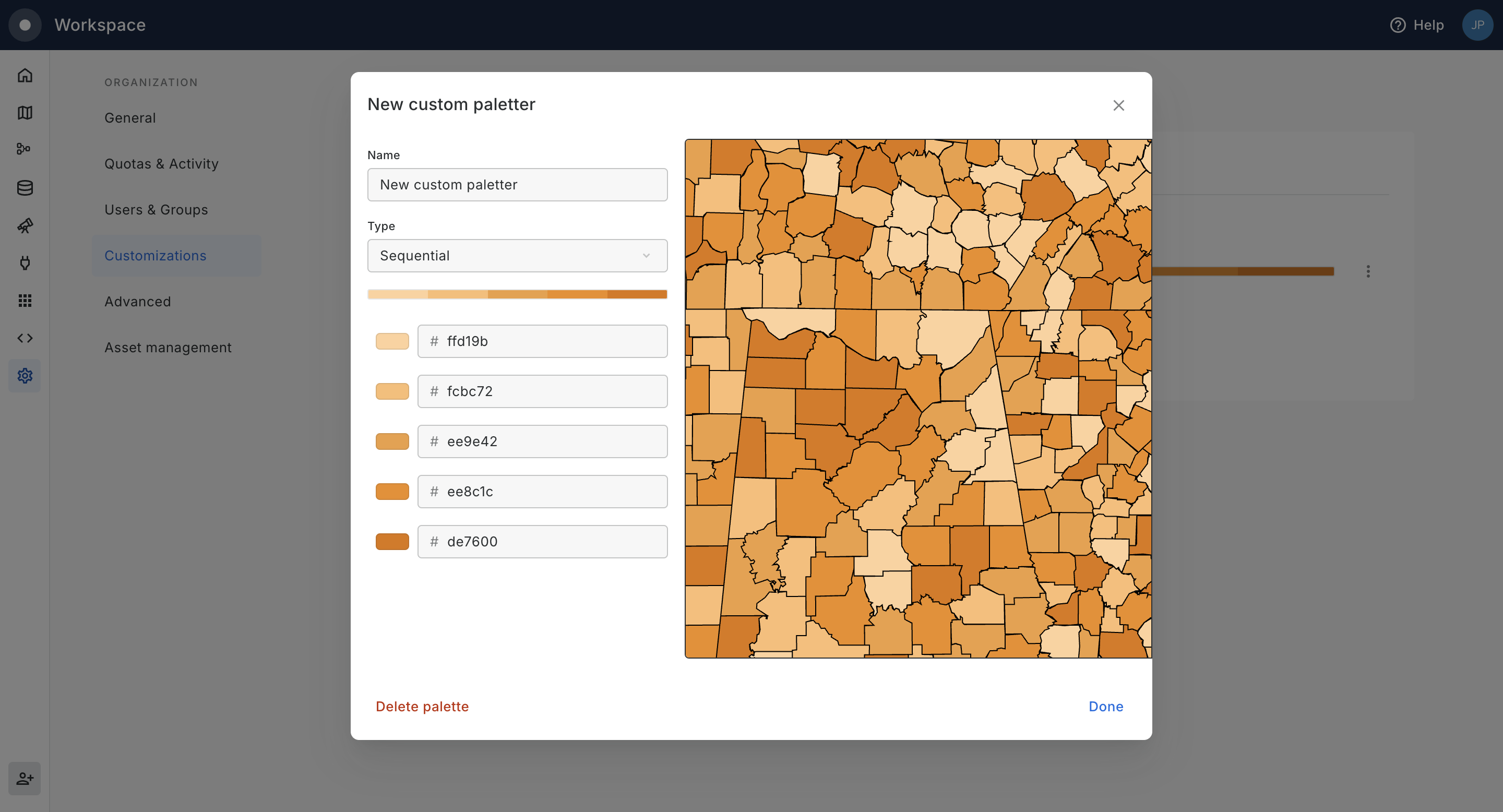Open the Developers code brackets icon
This screenshot has width=1503, height=812.
coord(25,338)
